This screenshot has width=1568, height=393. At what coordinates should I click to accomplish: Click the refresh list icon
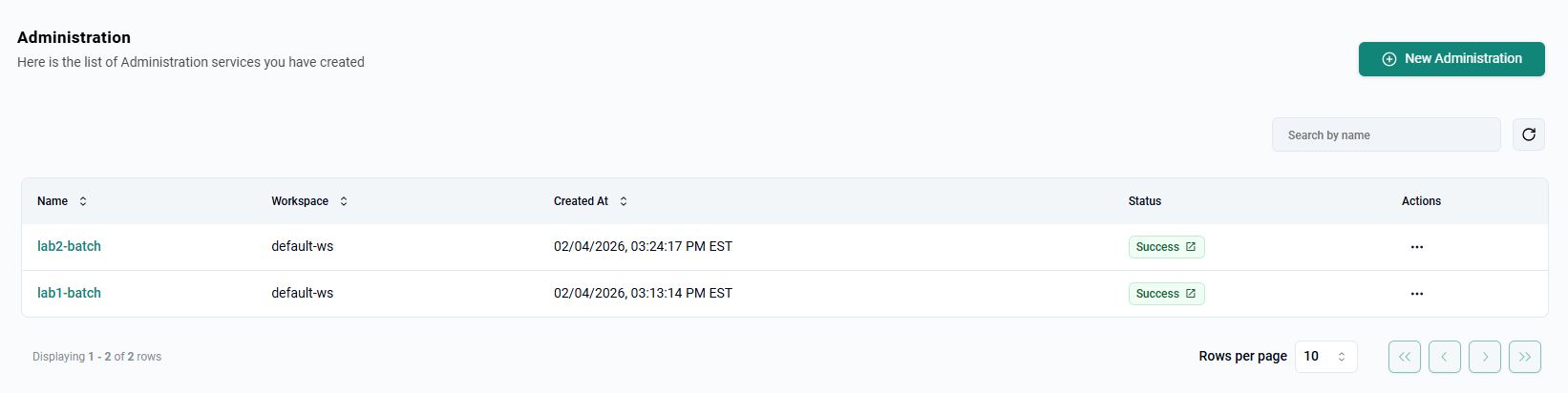point(1528,134)
